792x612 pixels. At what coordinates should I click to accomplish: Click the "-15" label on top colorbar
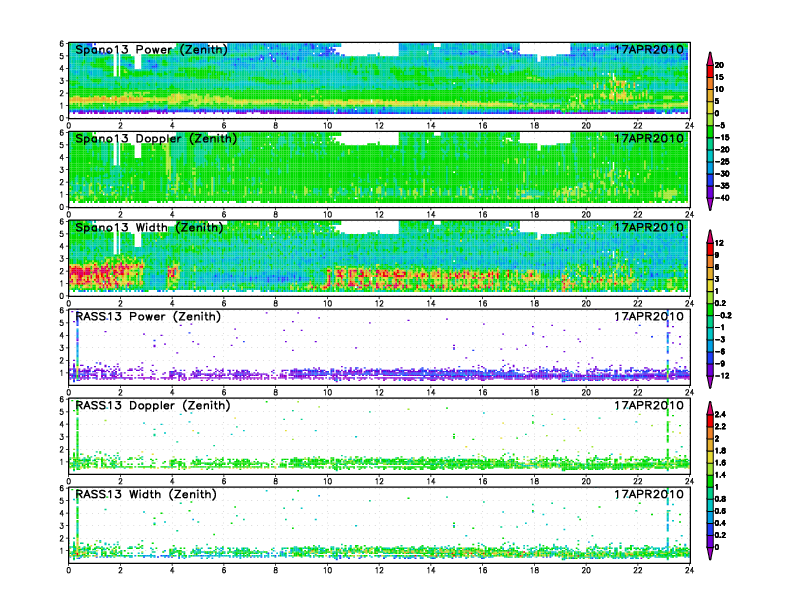coord(722,137)
